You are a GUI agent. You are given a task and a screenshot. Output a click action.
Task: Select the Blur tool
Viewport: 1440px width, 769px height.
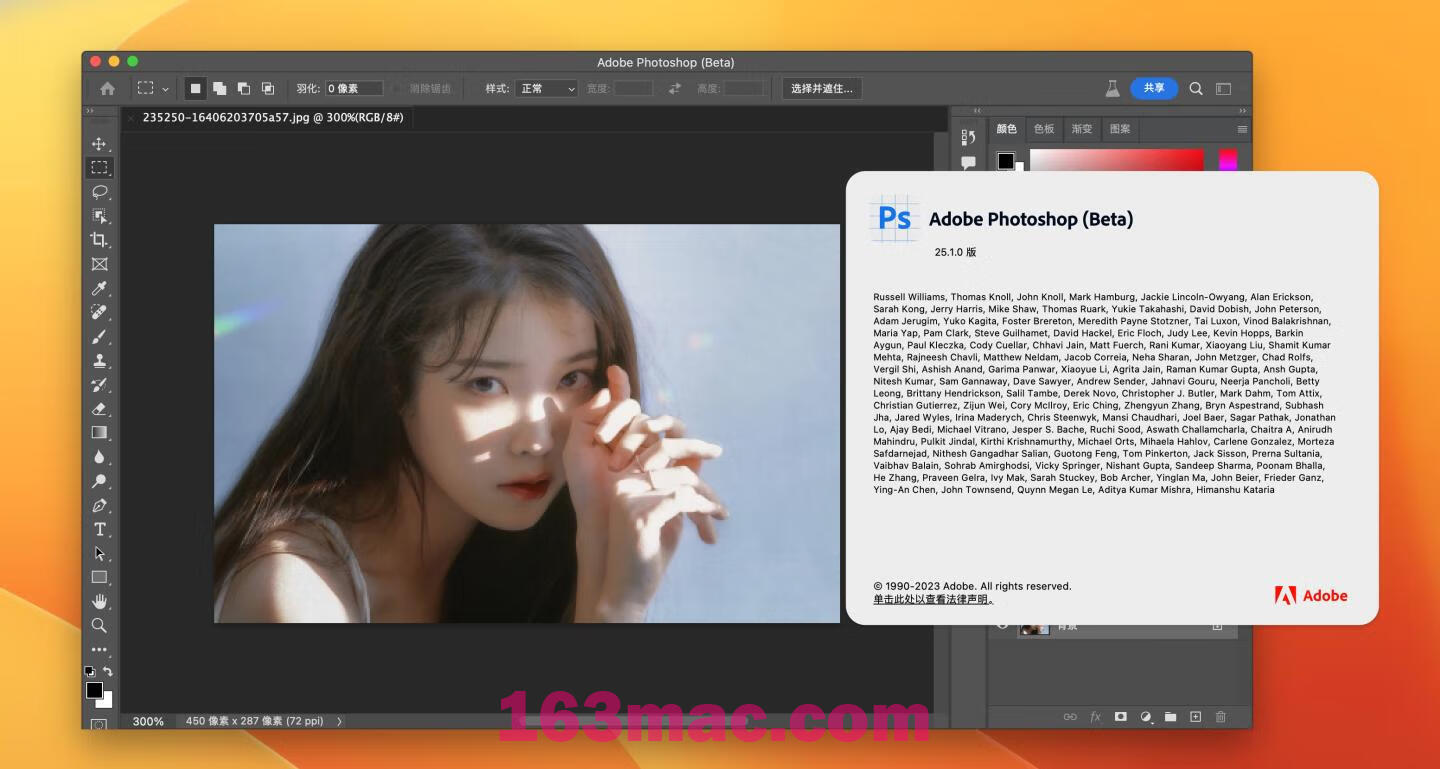tap(99, 457)
